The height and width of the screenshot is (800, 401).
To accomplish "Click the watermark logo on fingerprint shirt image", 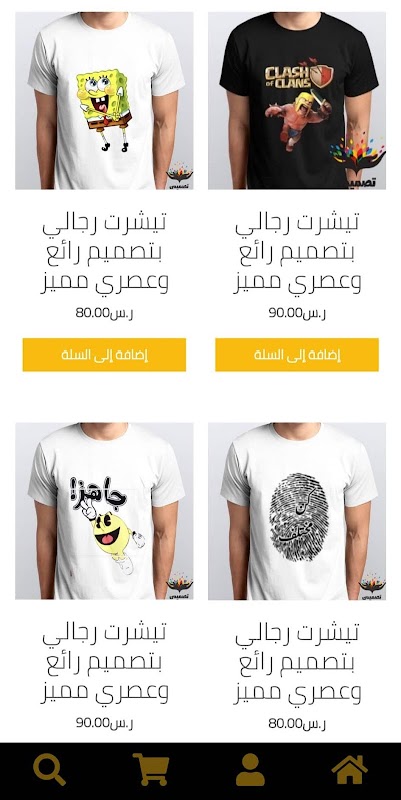I will [x=372, y=587].
